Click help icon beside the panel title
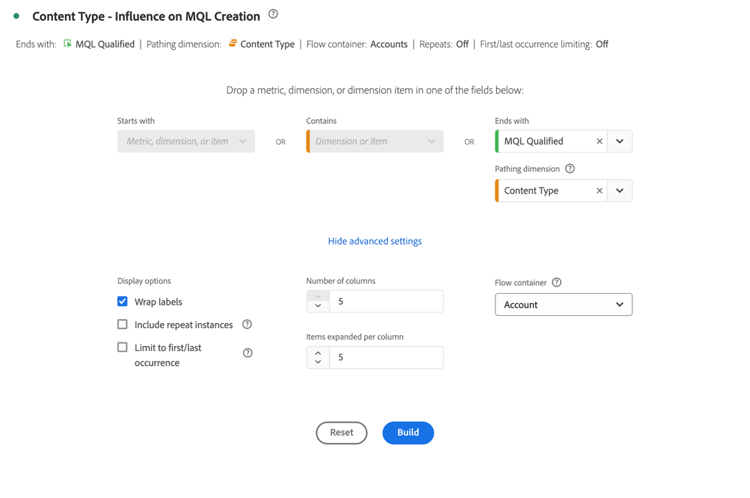Viewport: 750px width, 498px height. pyautogui.click(x=273, y=15)
